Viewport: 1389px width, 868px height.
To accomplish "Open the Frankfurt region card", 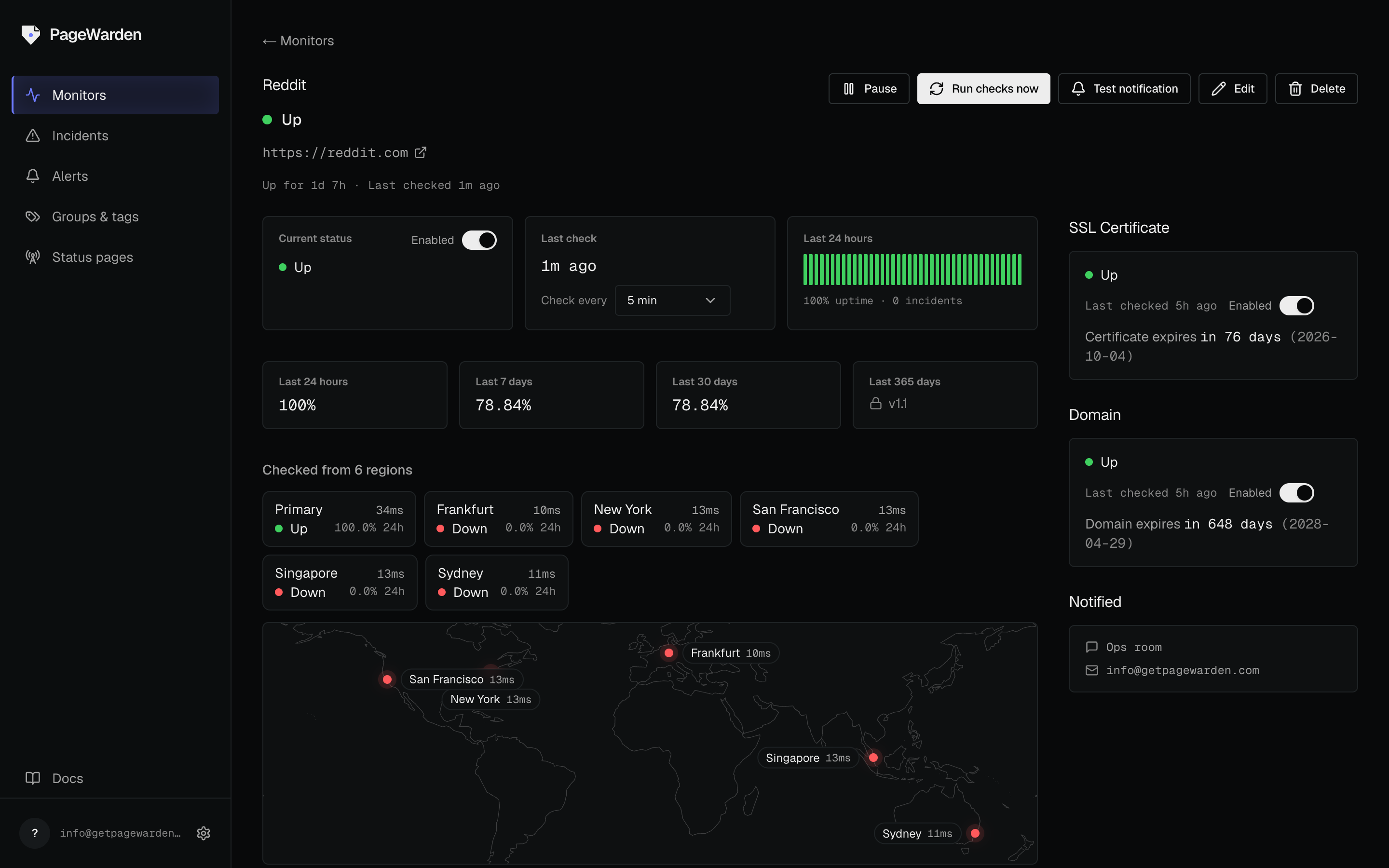I will 498,518.
